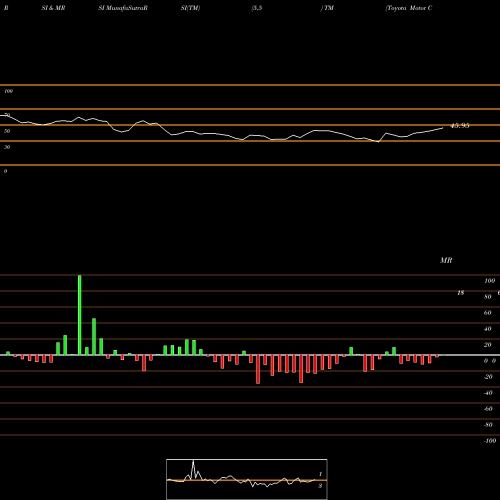Click the 100 label on the RSI axis
This screenshot has width=500, height=500.
coord(8,91)
